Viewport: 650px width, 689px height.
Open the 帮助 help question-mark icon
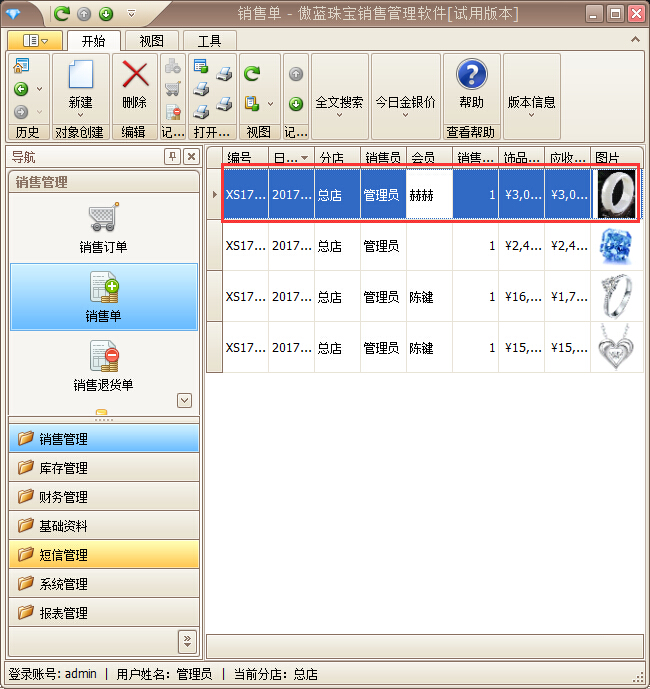[x=471, y=76]
